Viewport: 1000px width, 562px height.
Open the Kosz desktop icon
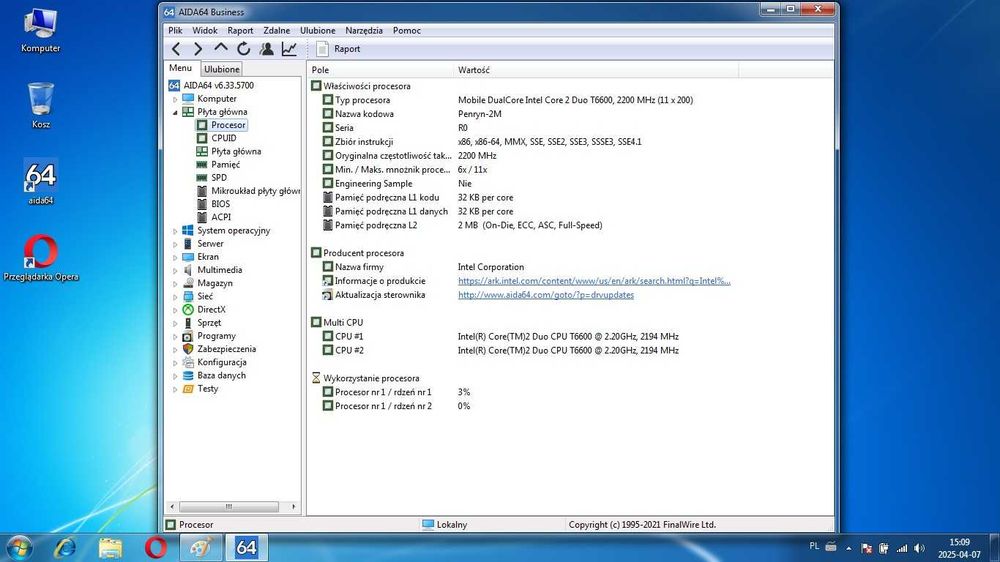(x=41, y=106)
